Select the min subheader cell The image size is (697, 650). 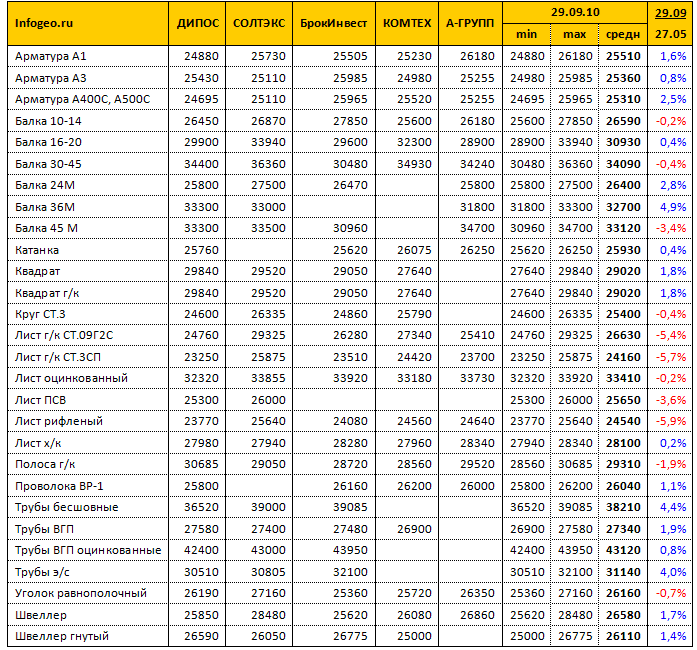click(526, 34)
